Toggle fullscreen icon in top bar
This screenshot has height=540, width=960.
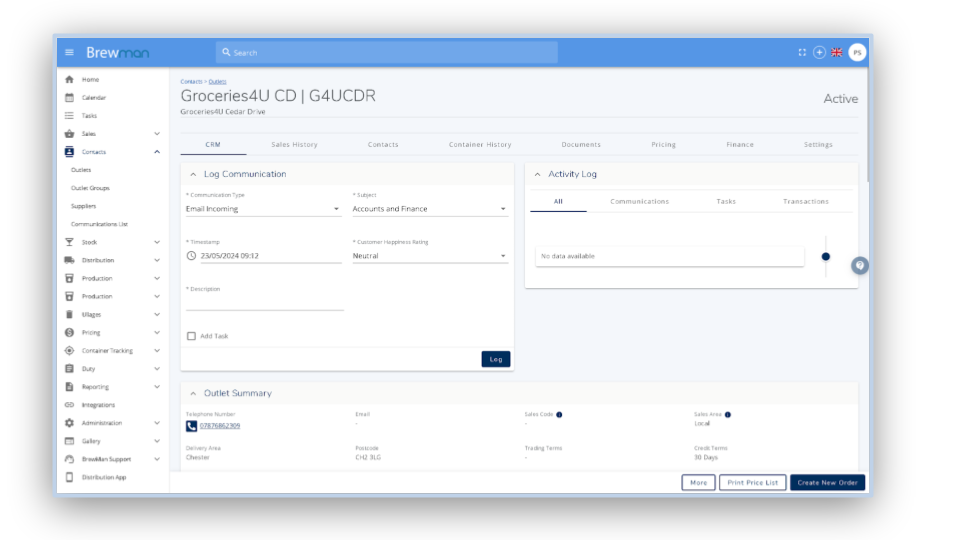coord(802,53)
